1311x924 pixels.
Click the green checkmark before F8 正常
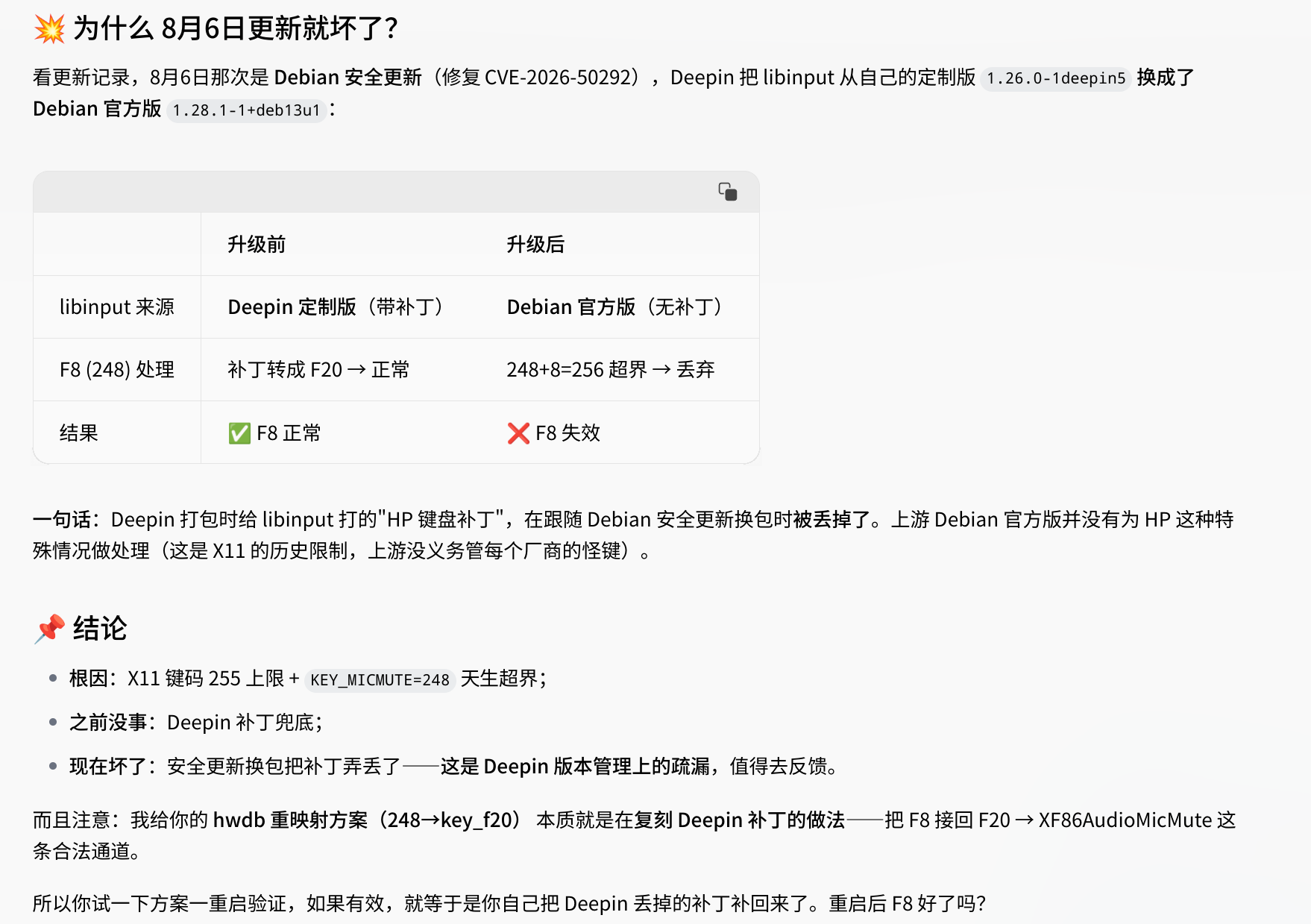point(239,433)
